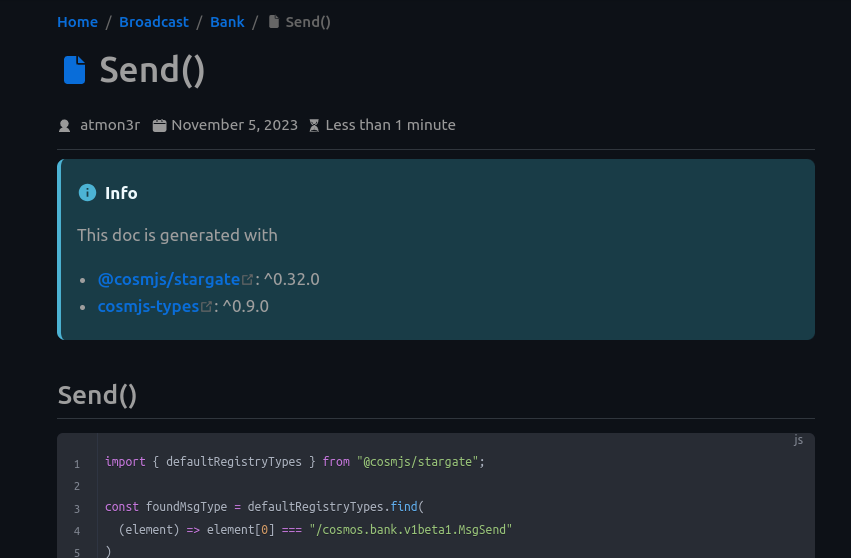This screenshot has height=558, width=851.
Task: Click external-link icon after @cosmjs/stargate
Action: [247, 280]
